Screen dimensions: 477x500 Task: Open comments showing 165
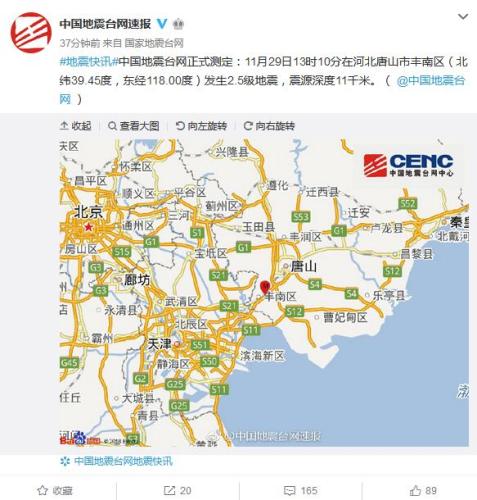coord(300,491)
